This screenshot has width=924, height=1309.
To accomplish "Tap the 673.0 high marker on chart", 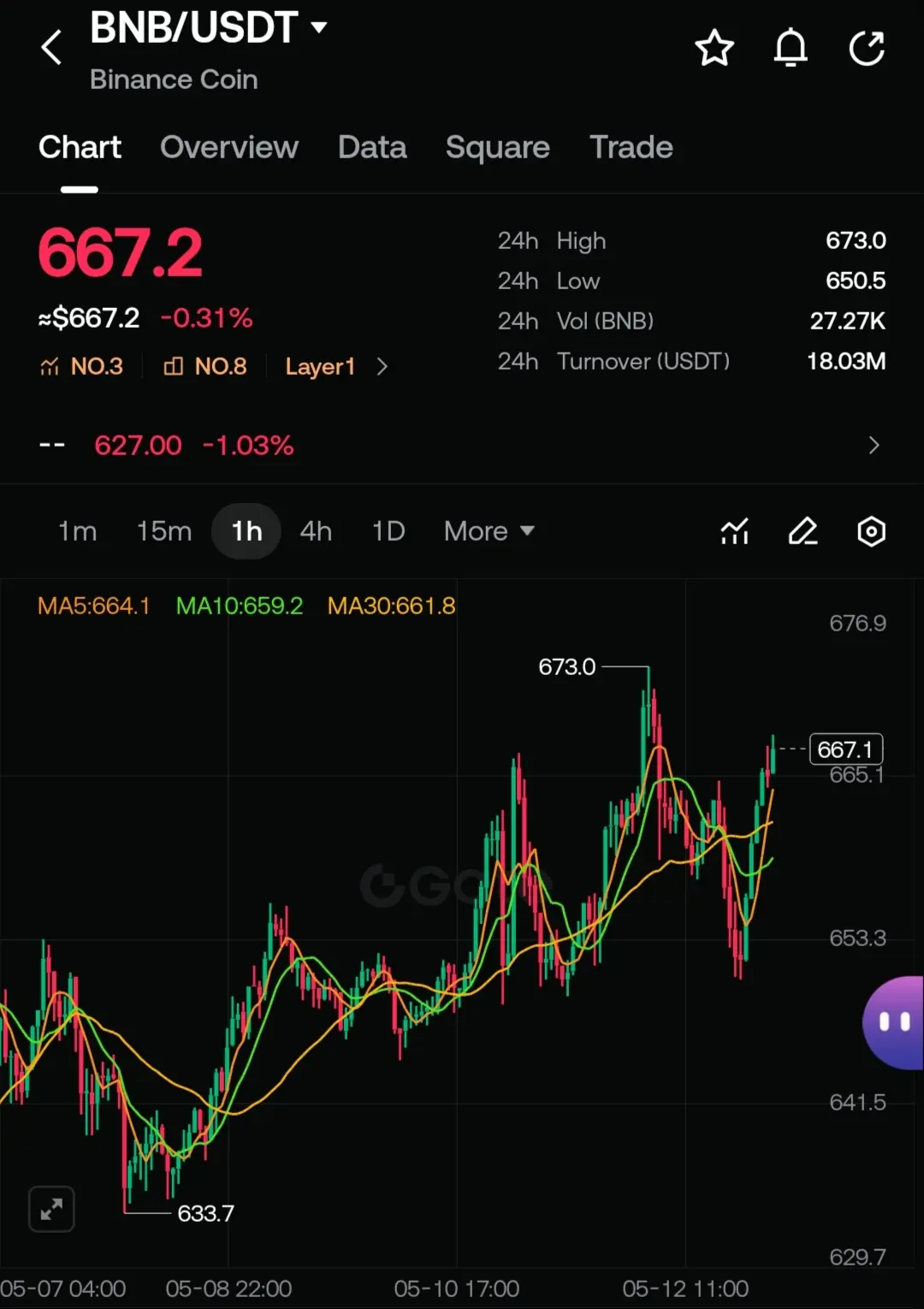I will (x=566, y=666).
